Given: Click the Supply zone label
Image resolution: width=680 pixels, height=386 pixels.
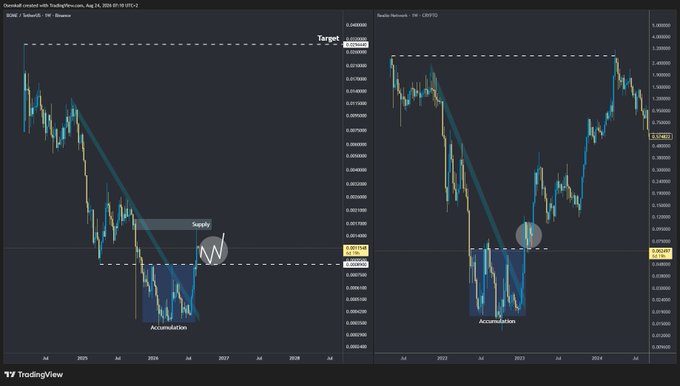Looking at the screenshot, I should [x=201, y=224].
